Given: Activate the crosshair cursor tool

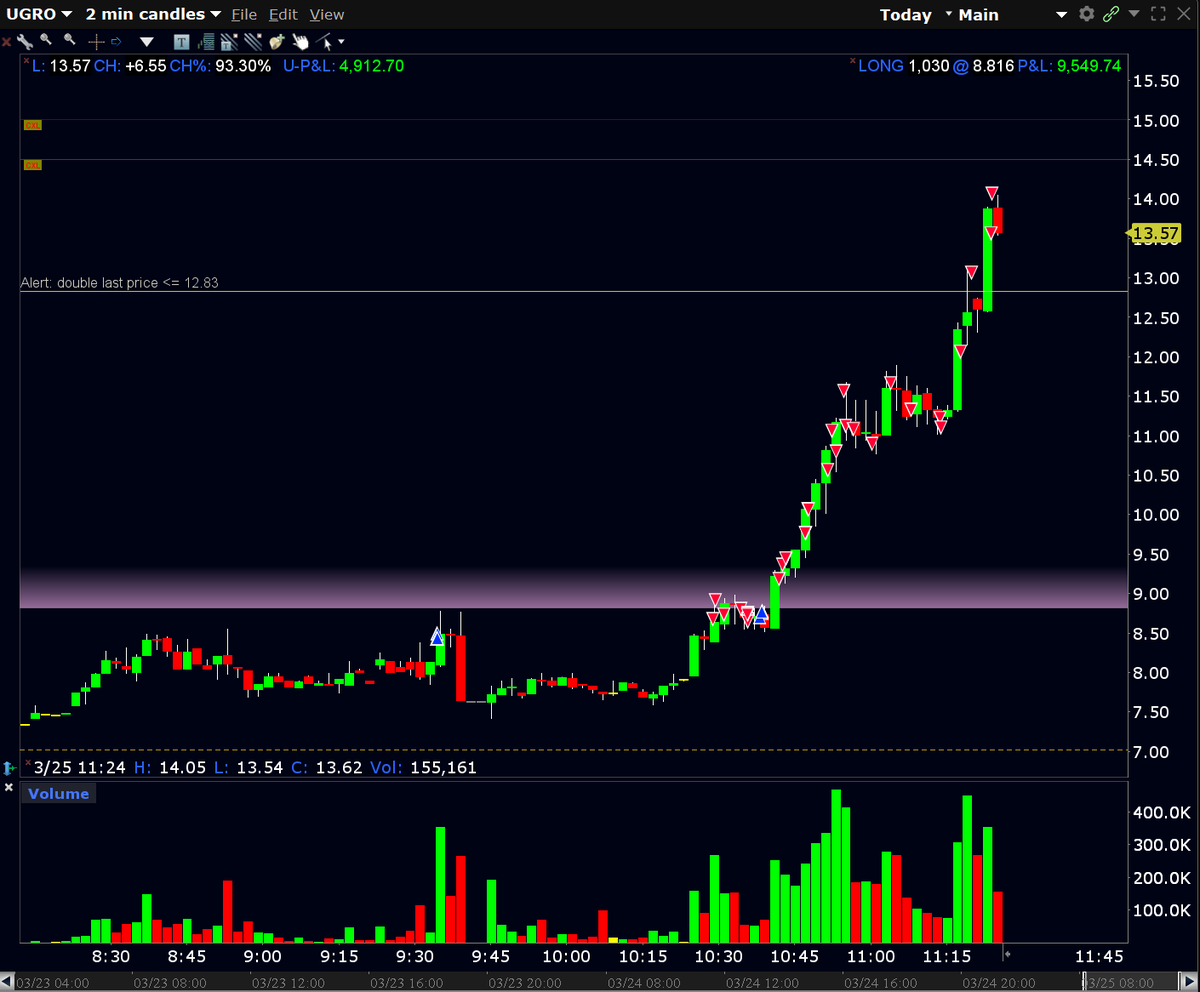Looking at the screenshot, I should (96, 41).
